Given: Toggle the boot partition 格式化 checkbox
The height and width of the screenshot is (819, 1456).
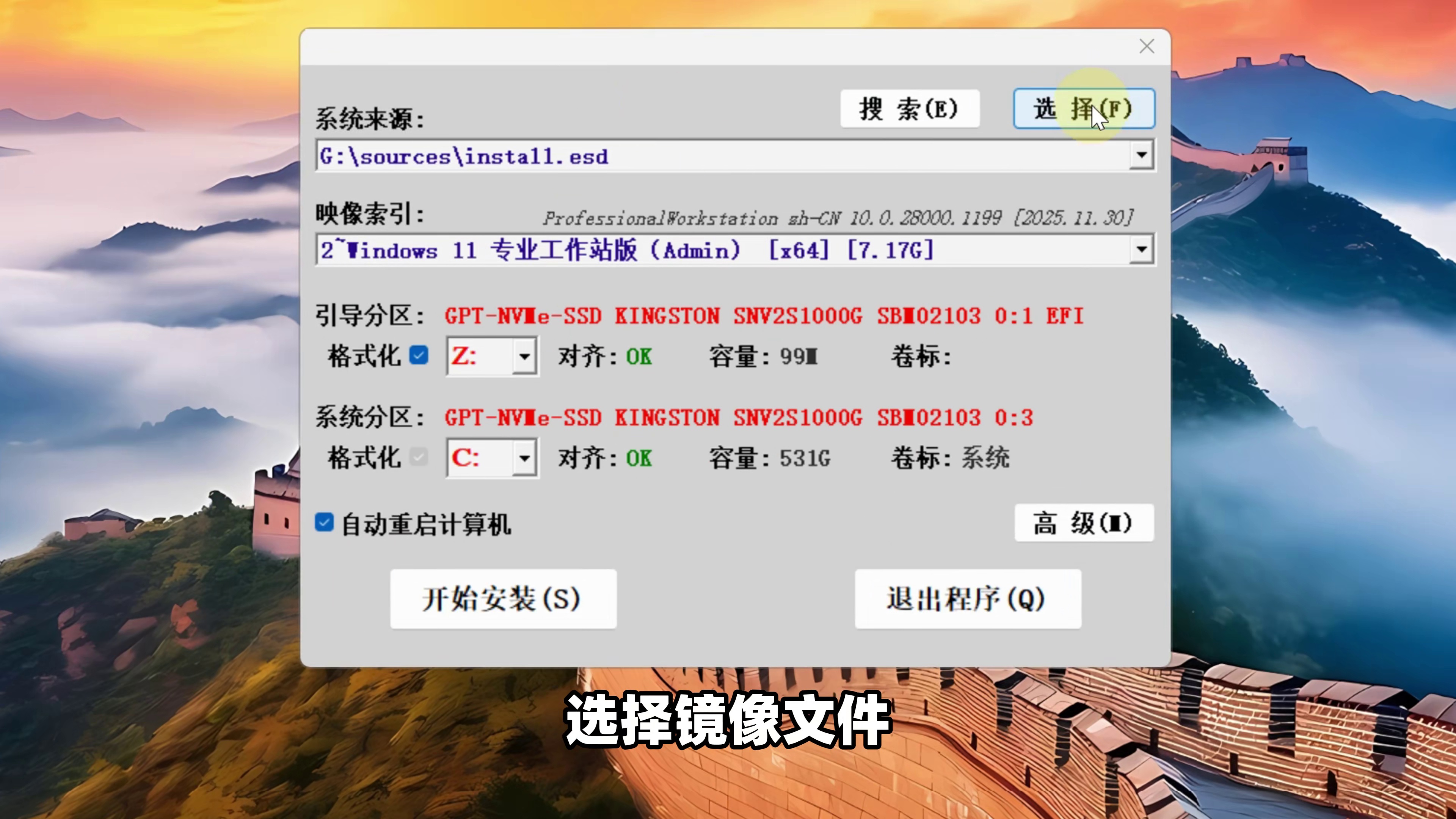Looking at the screenshot, I should 419,356.
